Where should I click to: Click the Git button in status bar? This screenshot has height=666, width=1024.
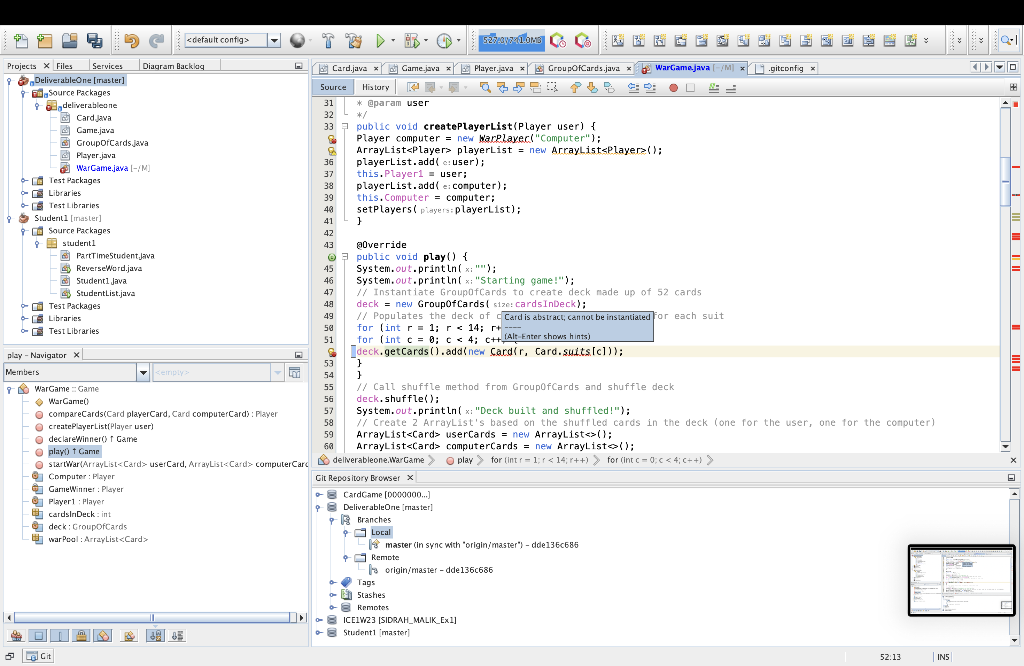(40, 656)
